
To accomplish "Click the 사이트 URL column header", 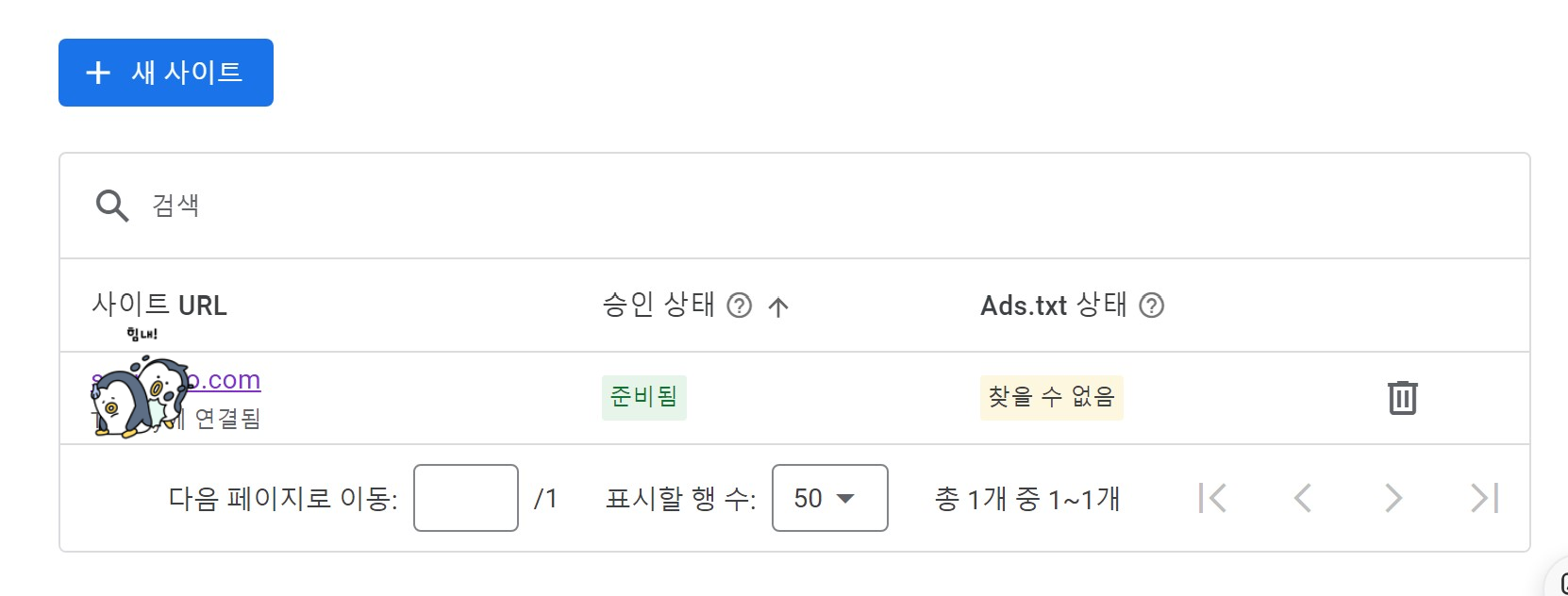I will point(162,304).
